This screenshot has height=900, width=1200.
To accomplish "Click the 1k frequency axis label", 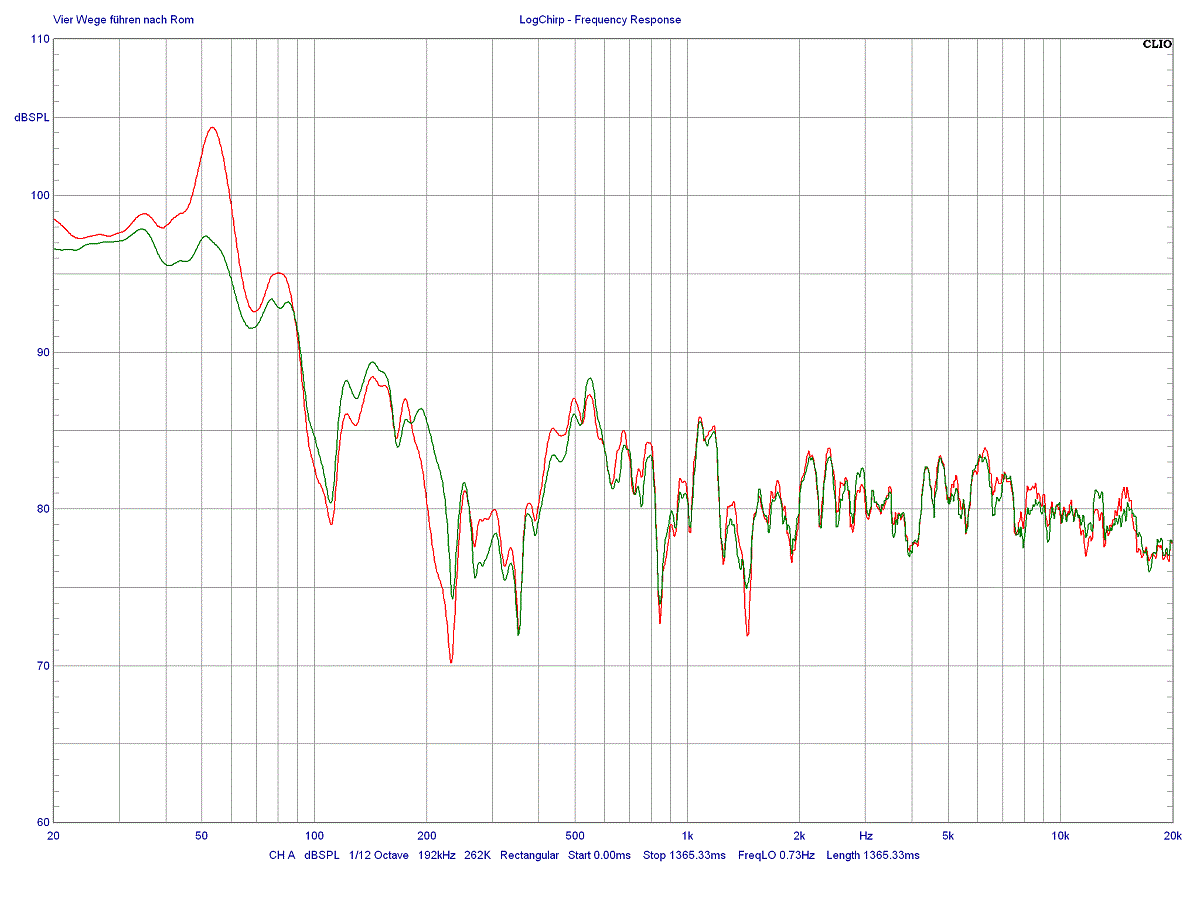I will [x=687, y=835].
